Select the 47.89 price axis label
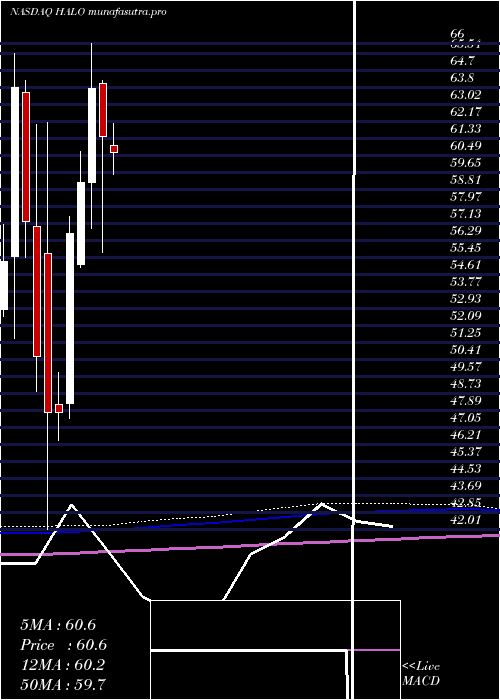 point(466,400)
